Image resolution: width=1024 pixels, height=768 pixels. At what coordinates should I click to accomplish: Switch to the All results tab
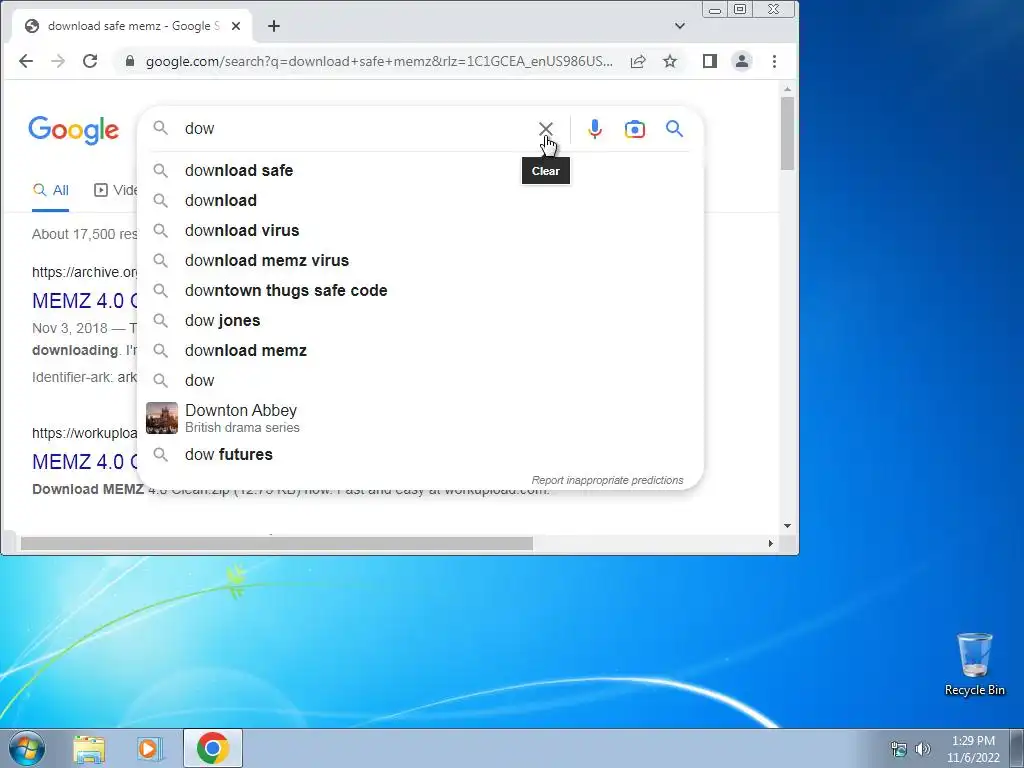pos(50,190)
